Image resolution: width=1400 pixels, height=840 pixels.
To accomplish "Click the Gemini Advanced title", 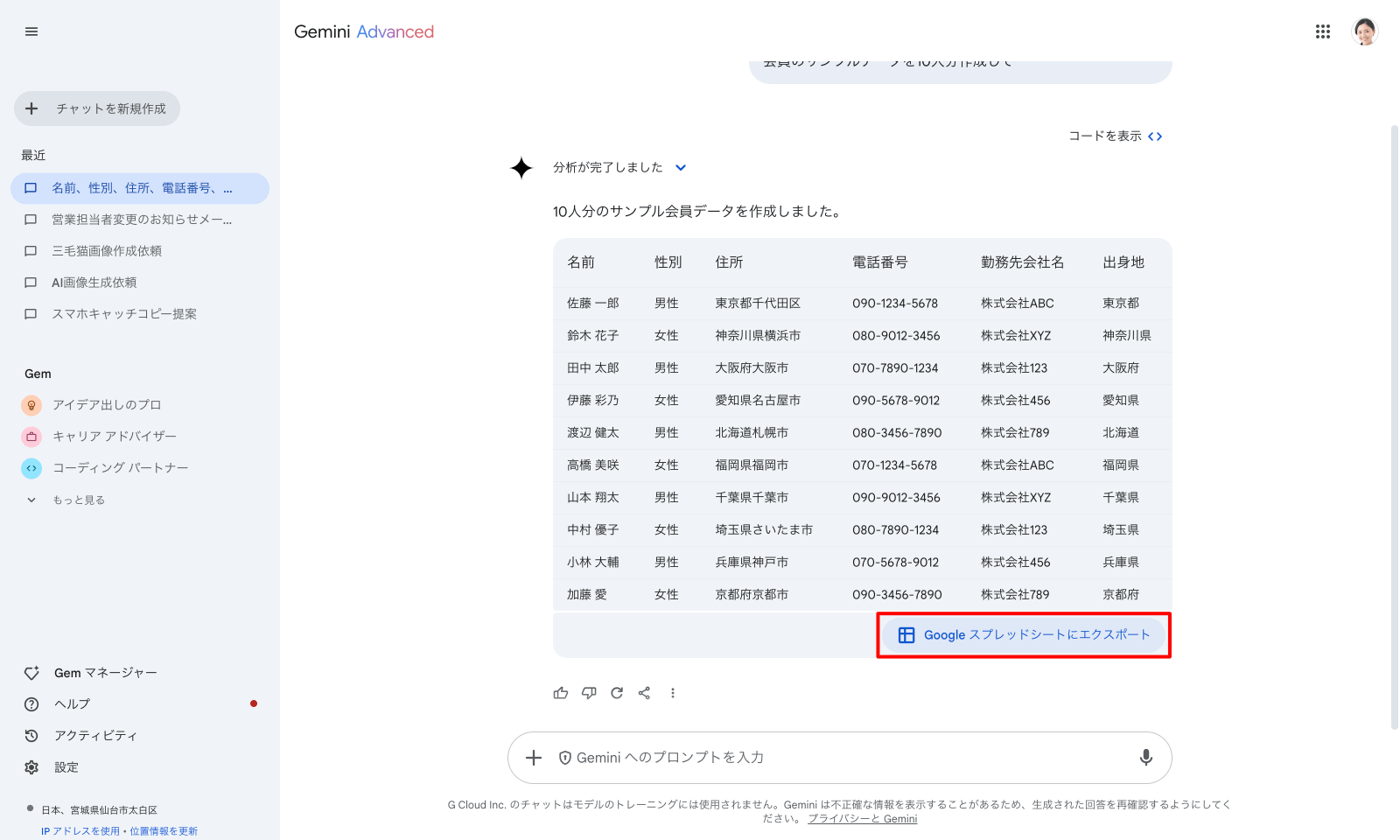I will pyautogui.click(x=364, y=31).
